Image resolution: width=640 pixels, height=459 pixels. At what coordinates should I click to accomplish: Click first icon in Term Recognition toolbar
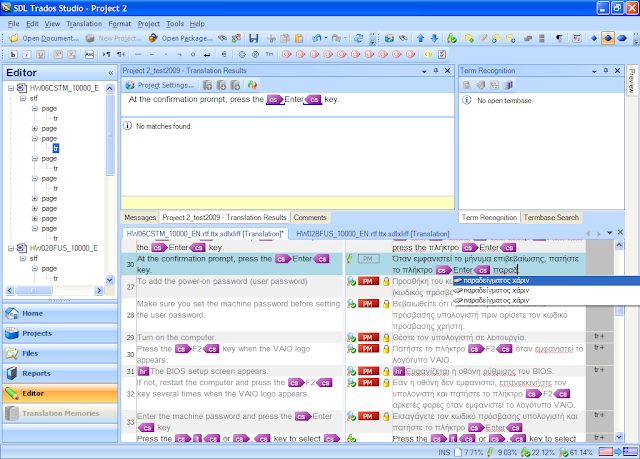(x=467, y=85)
